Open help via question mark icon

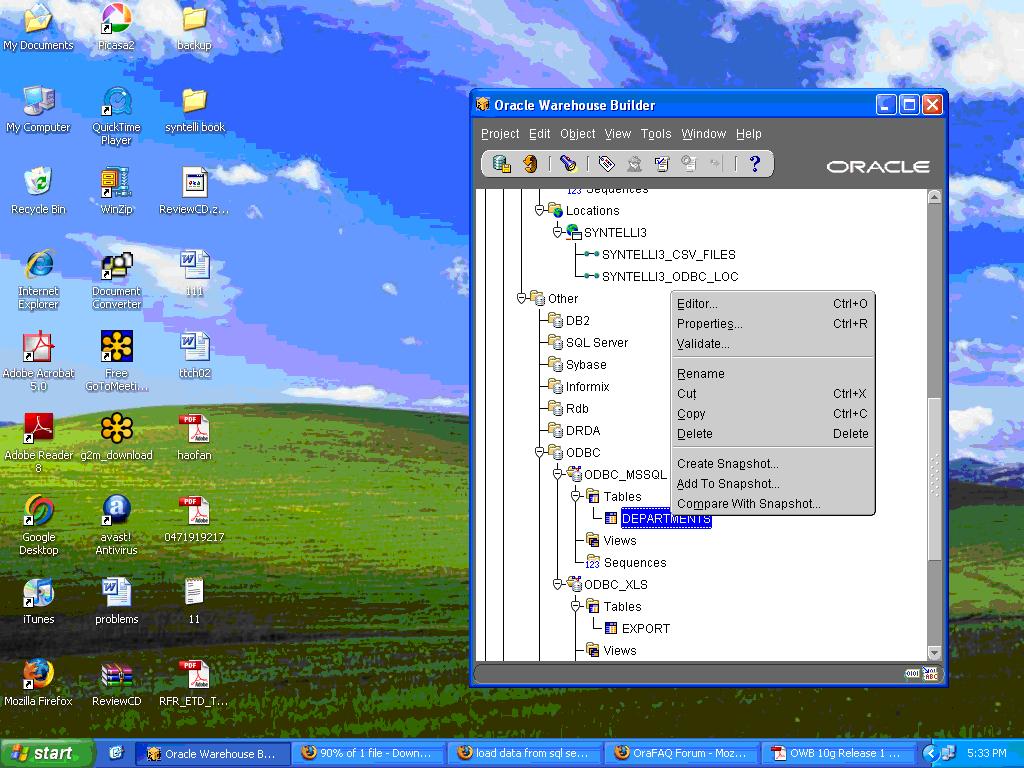[755, 164]
